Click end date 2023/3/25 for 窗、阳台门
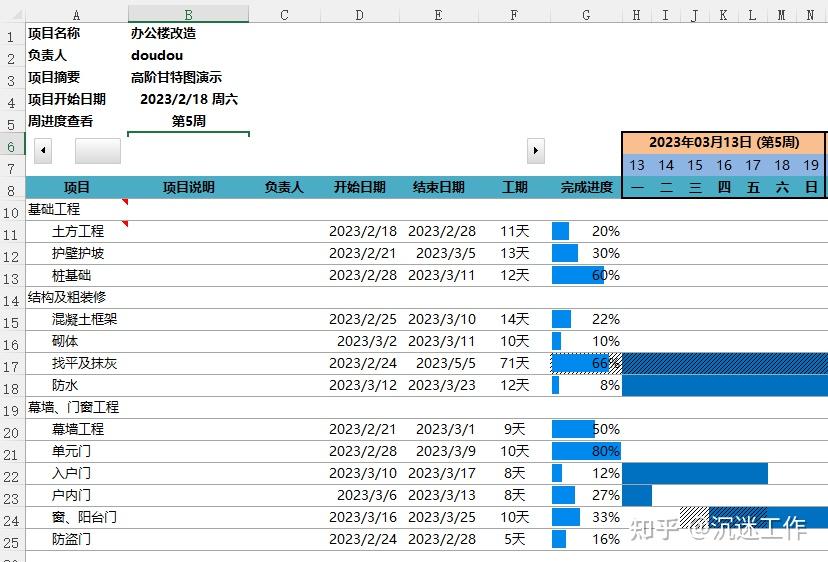This screenshot has width=828, height=562. point(438,518)
